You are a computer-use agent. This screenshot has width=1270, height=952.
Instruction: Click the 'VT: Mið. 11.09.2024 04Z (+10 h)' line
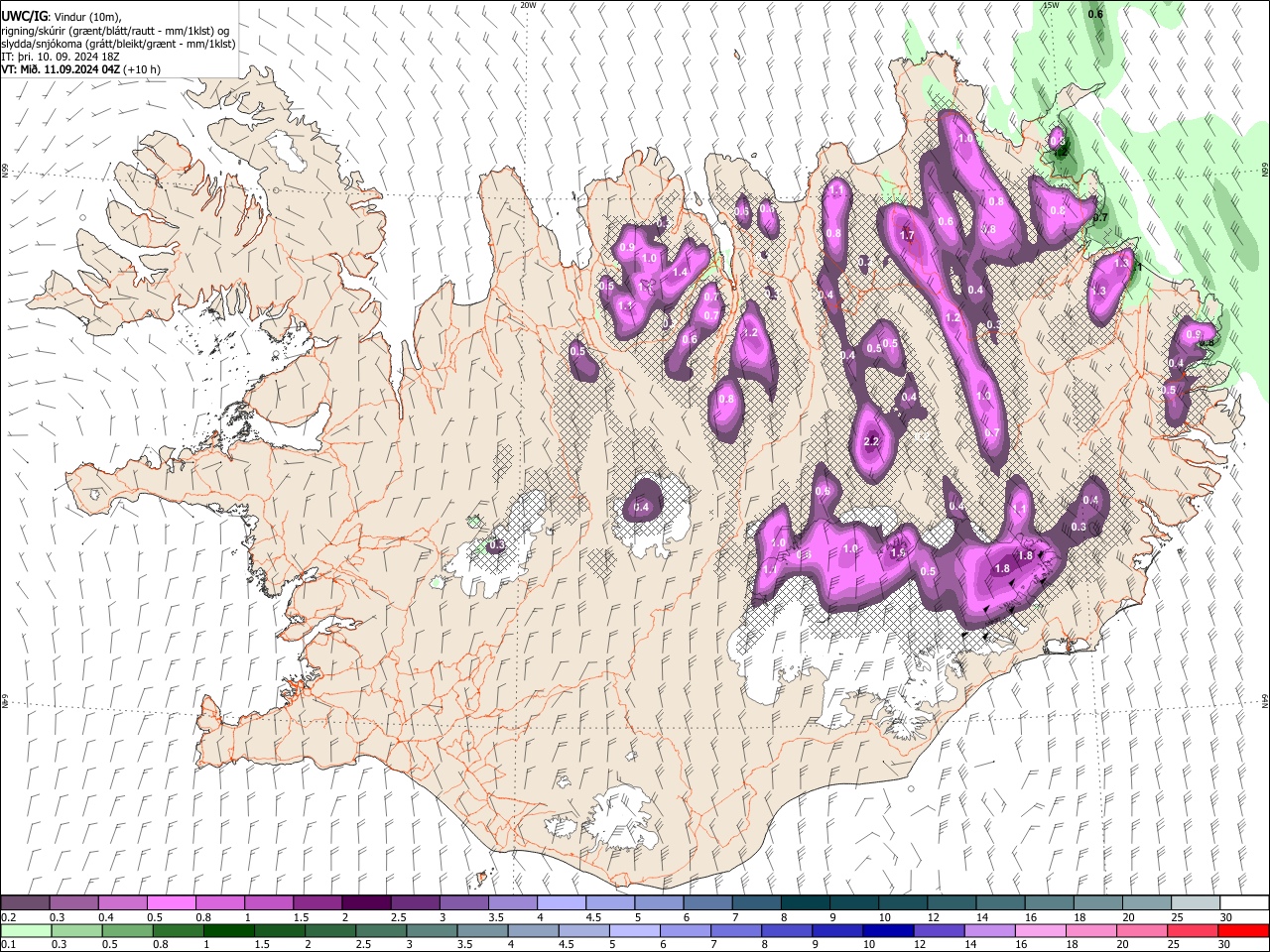pos(80,69)
